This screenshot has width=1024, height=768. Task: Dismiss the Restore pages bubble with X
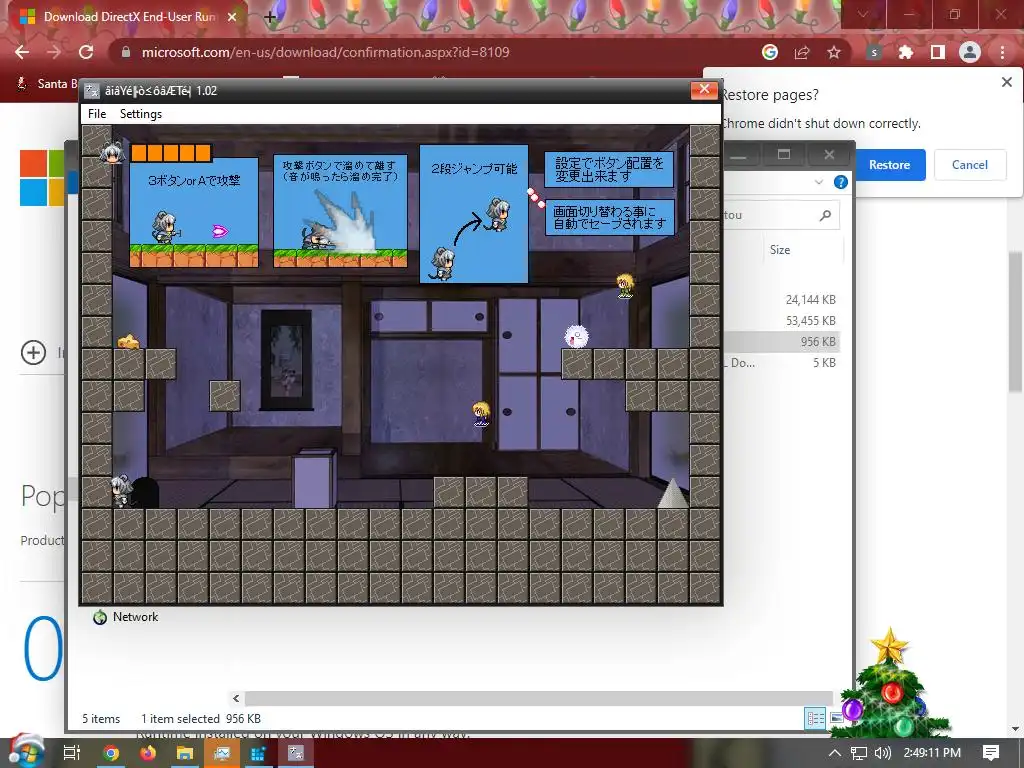point(1006,82)
